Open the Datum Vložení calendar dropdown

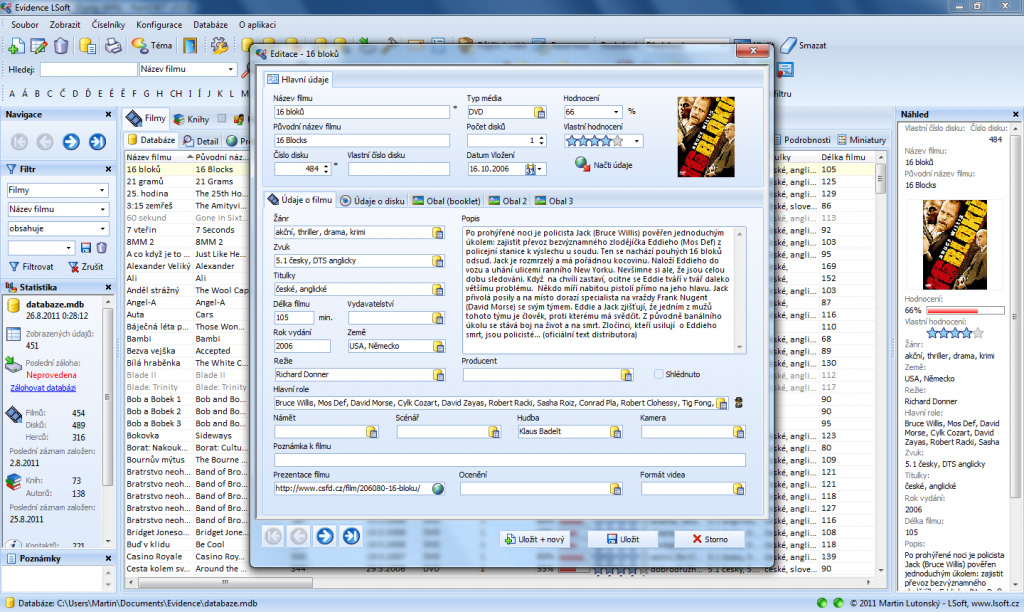(x=542, y=169)
